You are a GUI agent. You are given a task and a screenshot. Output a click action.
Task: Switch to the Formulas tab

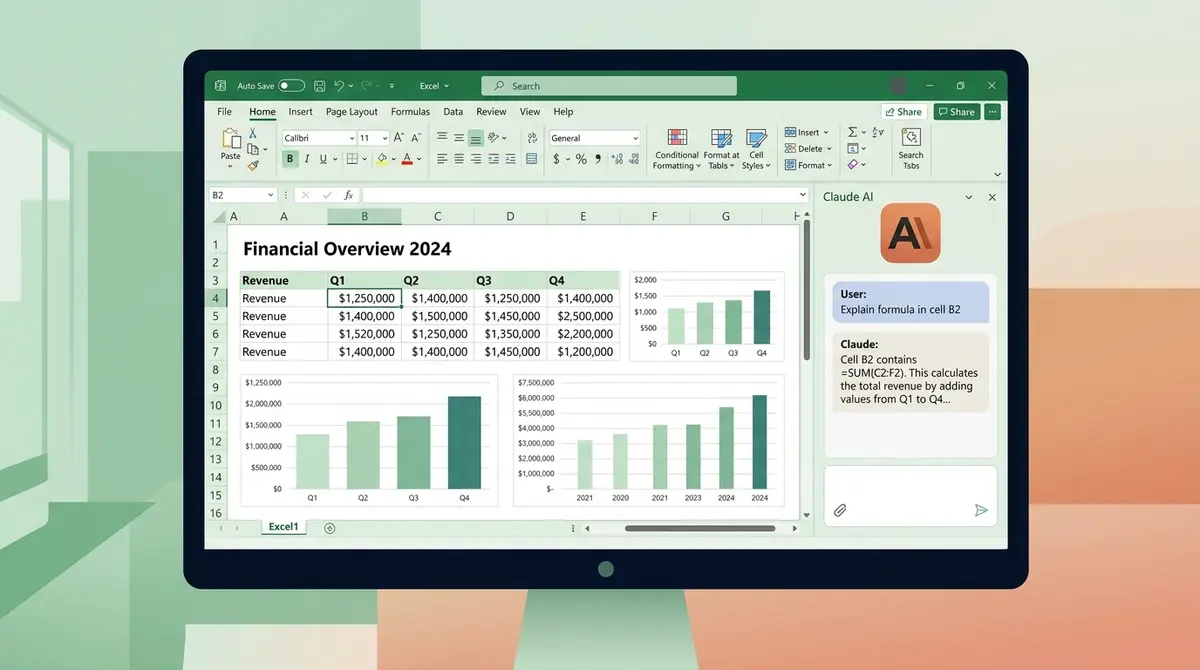(x=410, y=112)
